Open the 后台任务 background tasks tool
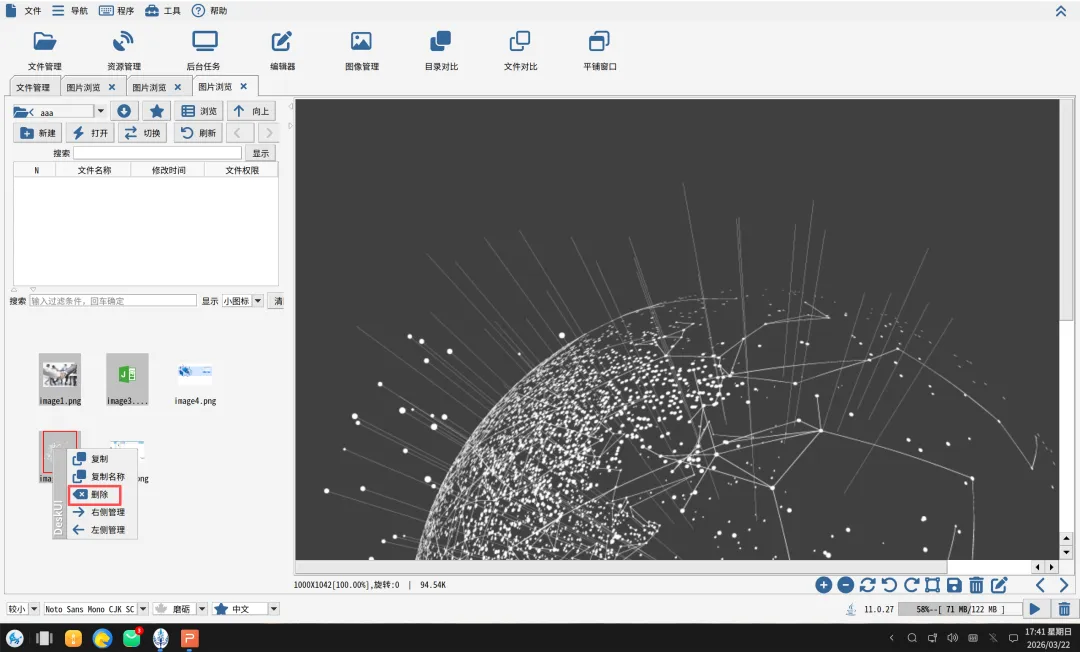The image size is (1080, 652). [204, 50]
